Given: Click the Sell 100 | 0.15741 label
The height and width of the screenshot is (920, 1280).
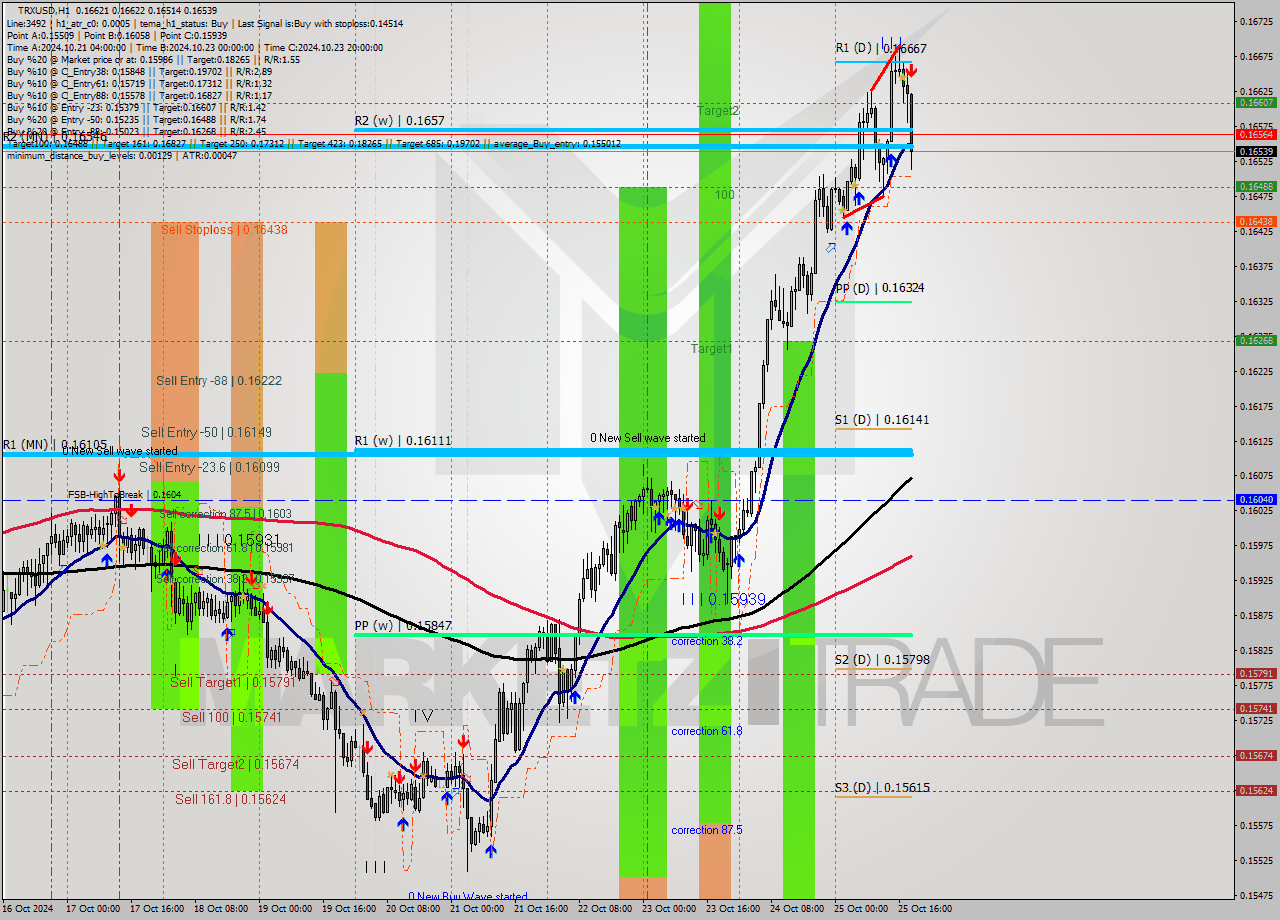Looking at the screenshot, I should [x=231, y=718].
